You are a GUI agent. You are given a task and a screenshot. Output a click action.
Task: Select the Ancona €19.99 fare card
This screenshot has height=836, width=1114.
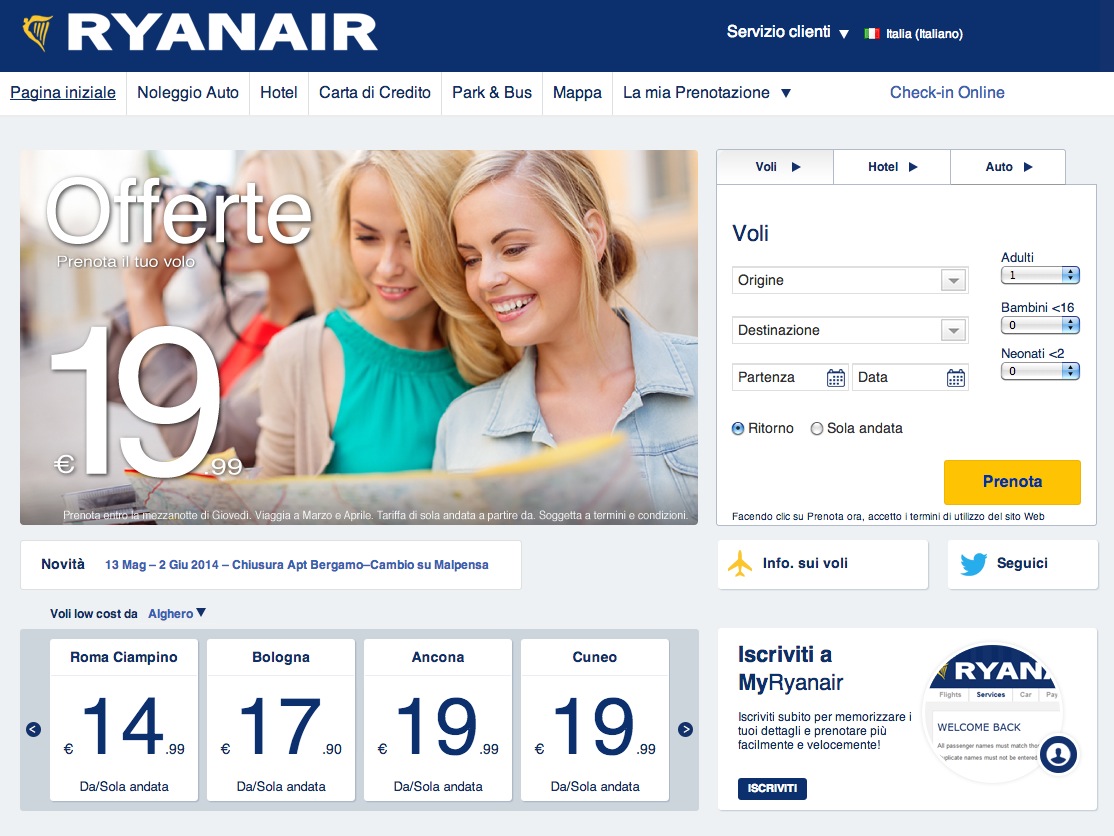pos(438,720)
